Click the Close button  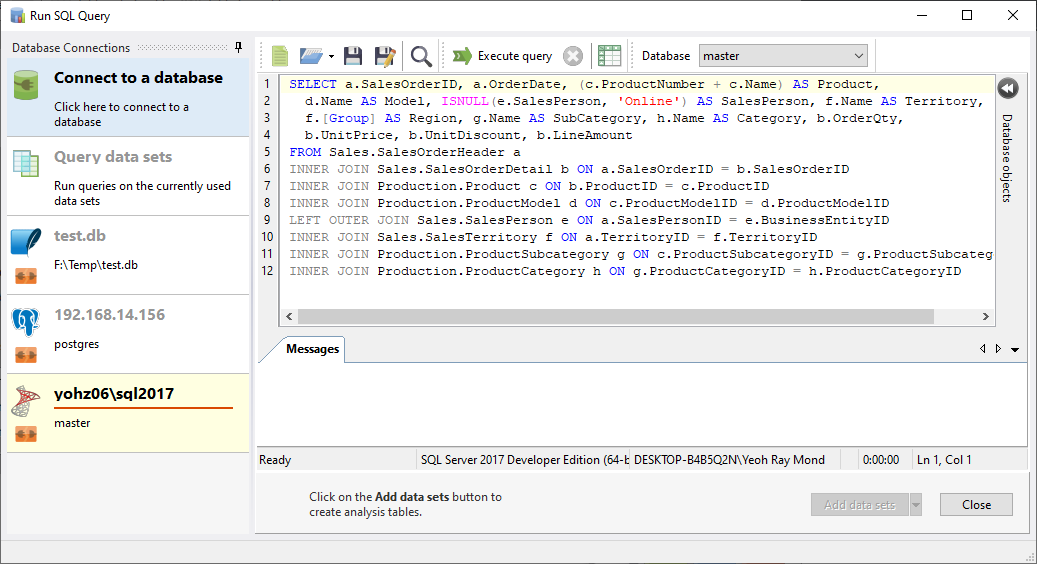(x=976, y=505)
